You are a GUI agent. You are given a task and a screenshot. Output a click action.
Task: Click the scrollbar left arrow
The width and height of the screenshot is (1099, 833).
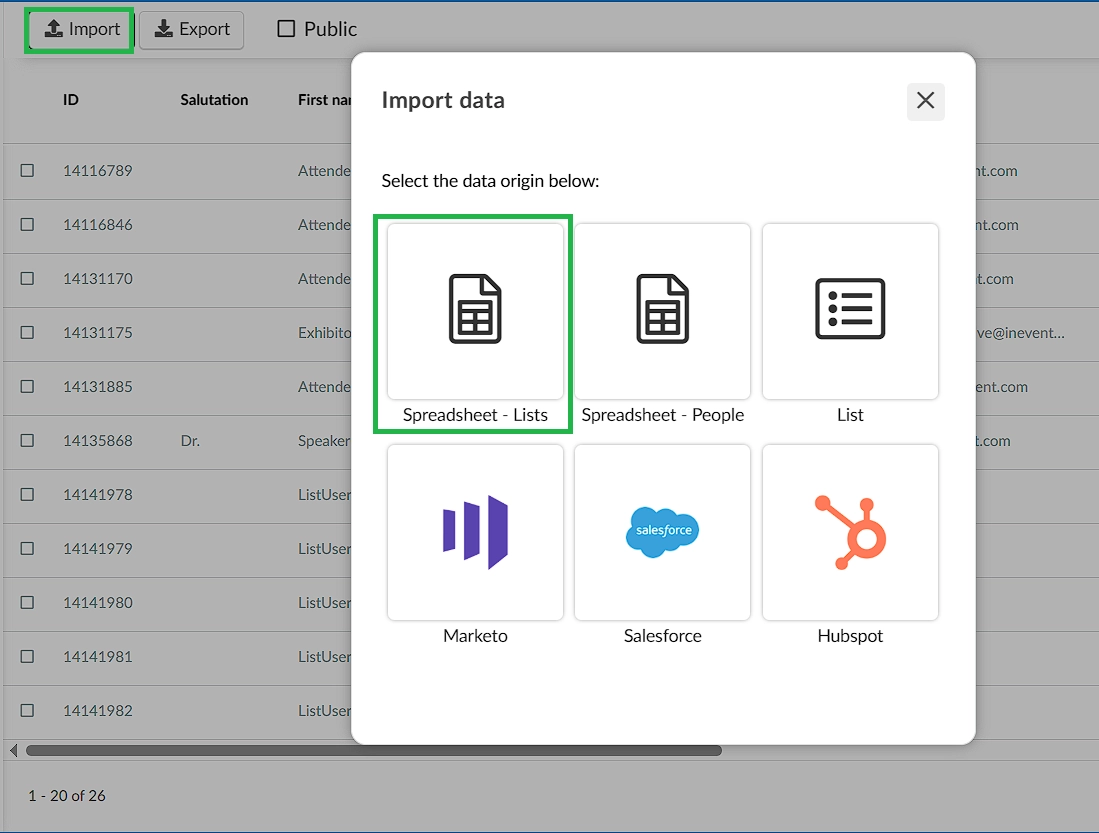coord(13,750)
